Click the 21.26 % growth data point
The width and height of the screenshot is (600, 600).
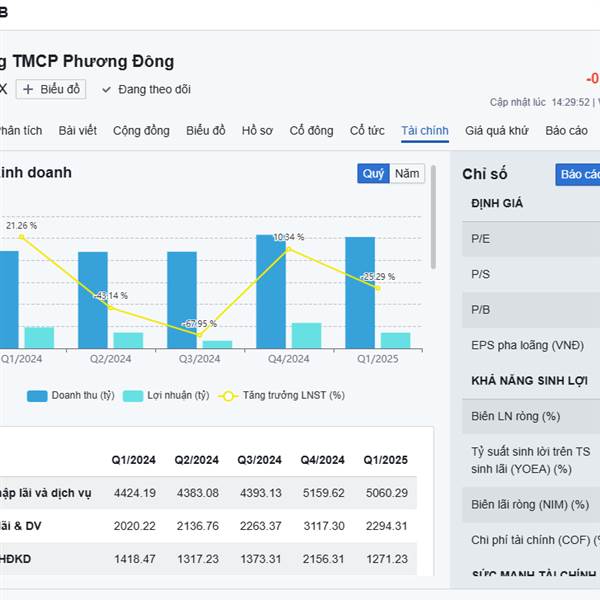pos(21,237)
